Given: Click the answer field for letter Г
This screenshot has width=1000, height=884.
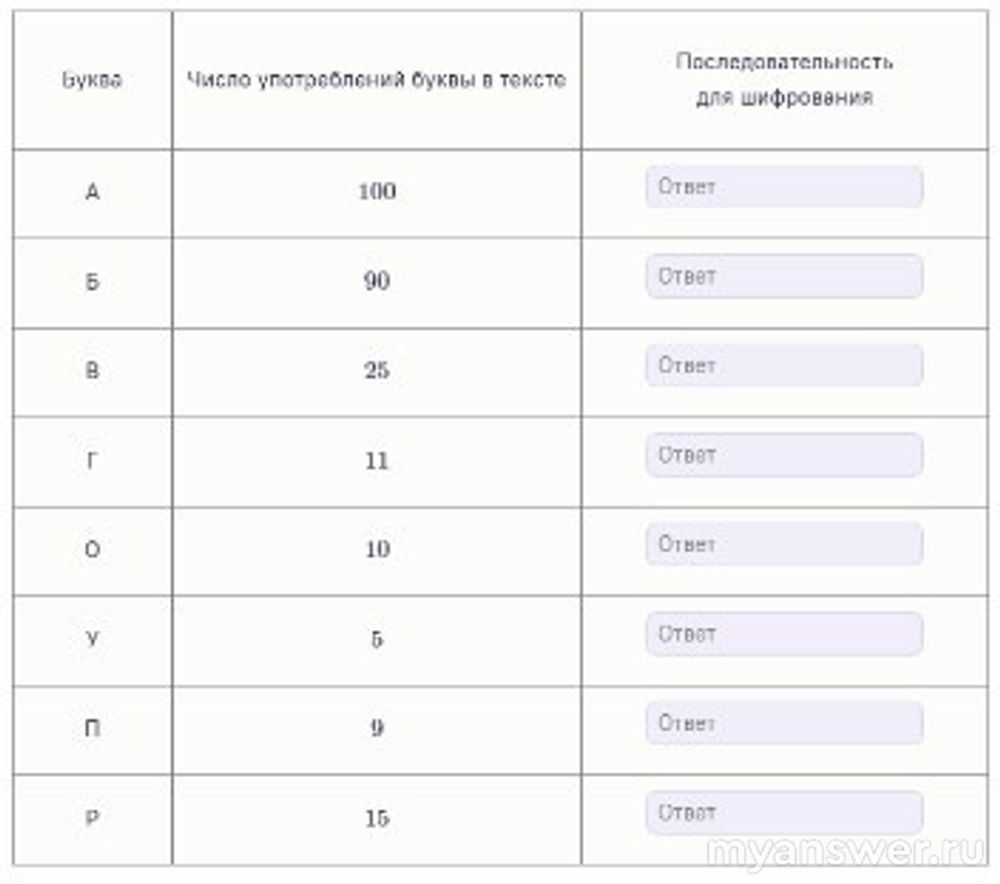Looking at the screenshot, I should (x=783, y=455).
